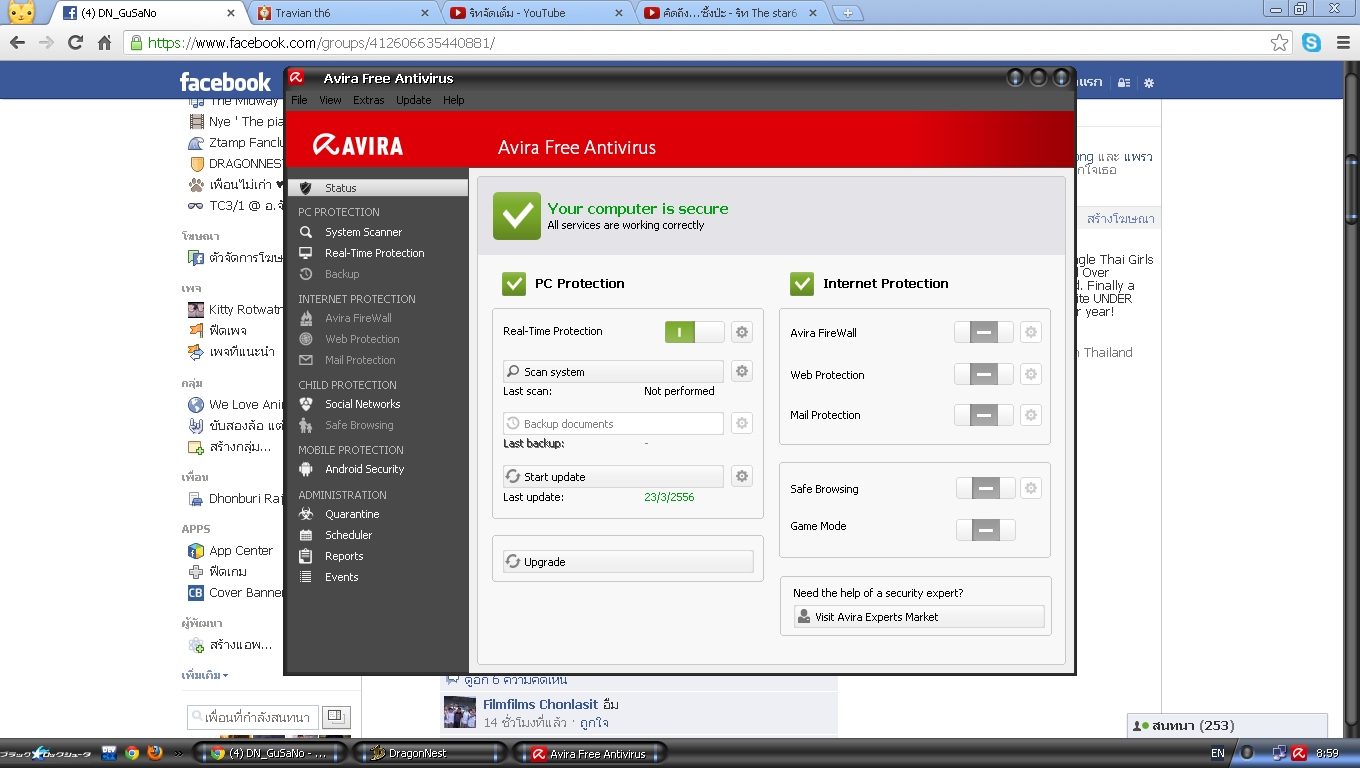Expand hidden quick launch icons chevron
Viewport: 1360px width, 768px height.
[178, 753]
